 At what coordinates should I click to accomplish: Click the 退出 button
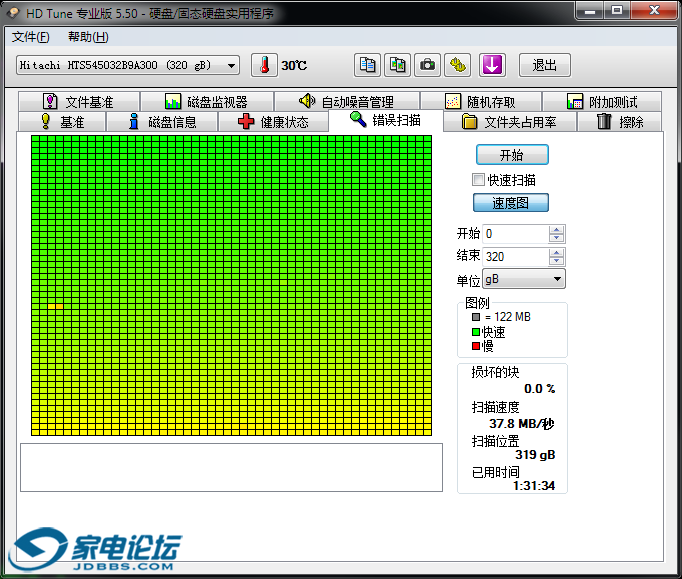545,65
